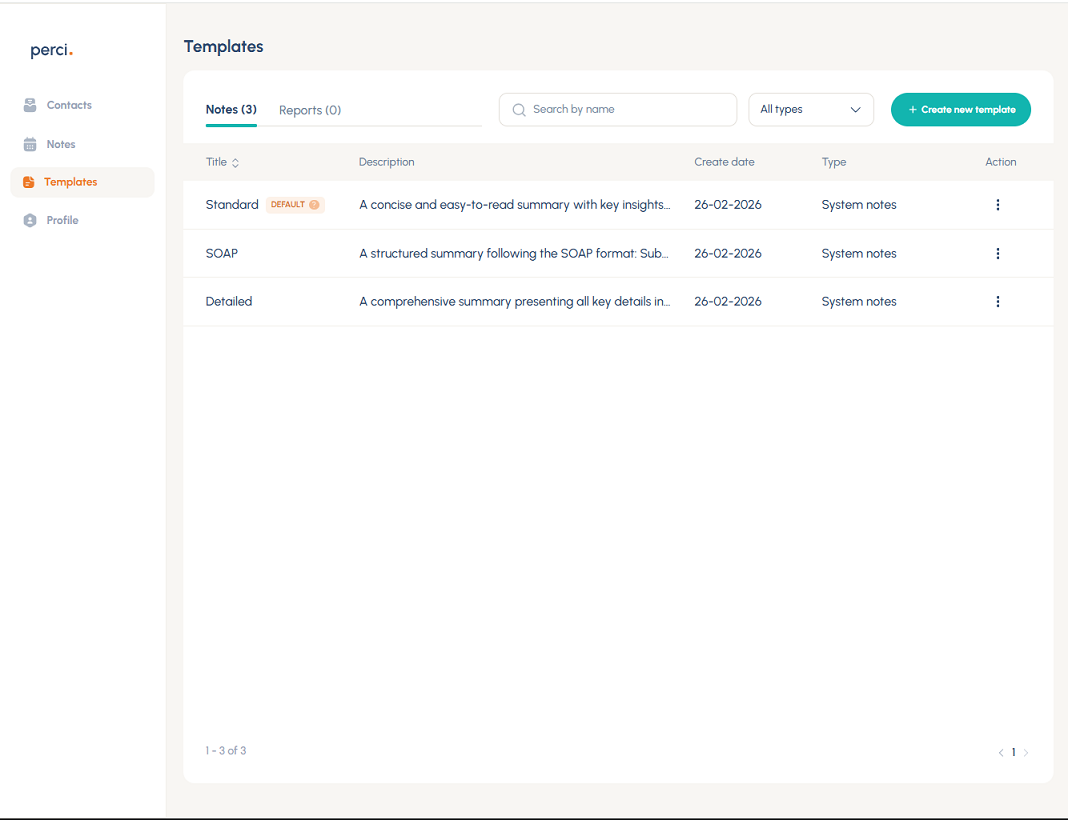Click the Action column header
This screenshot has width=1068, height=820.
coord(1001,162)
